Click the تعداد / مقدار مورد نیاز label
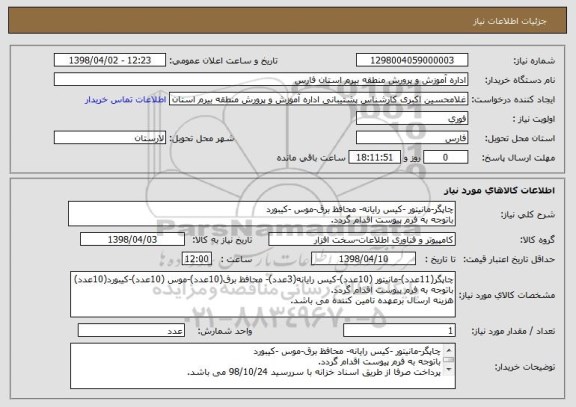This screenshot has height=407, width=576. click(513, 331)
